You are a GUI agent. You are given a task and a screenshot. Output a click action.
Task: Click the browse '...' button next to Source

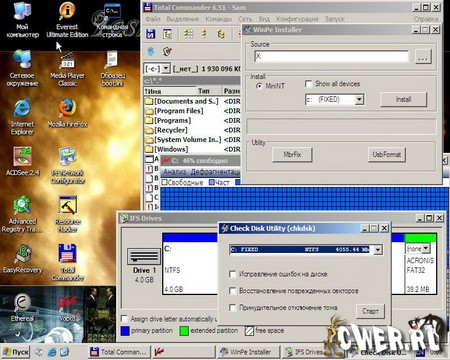click(x=423, y=57)
